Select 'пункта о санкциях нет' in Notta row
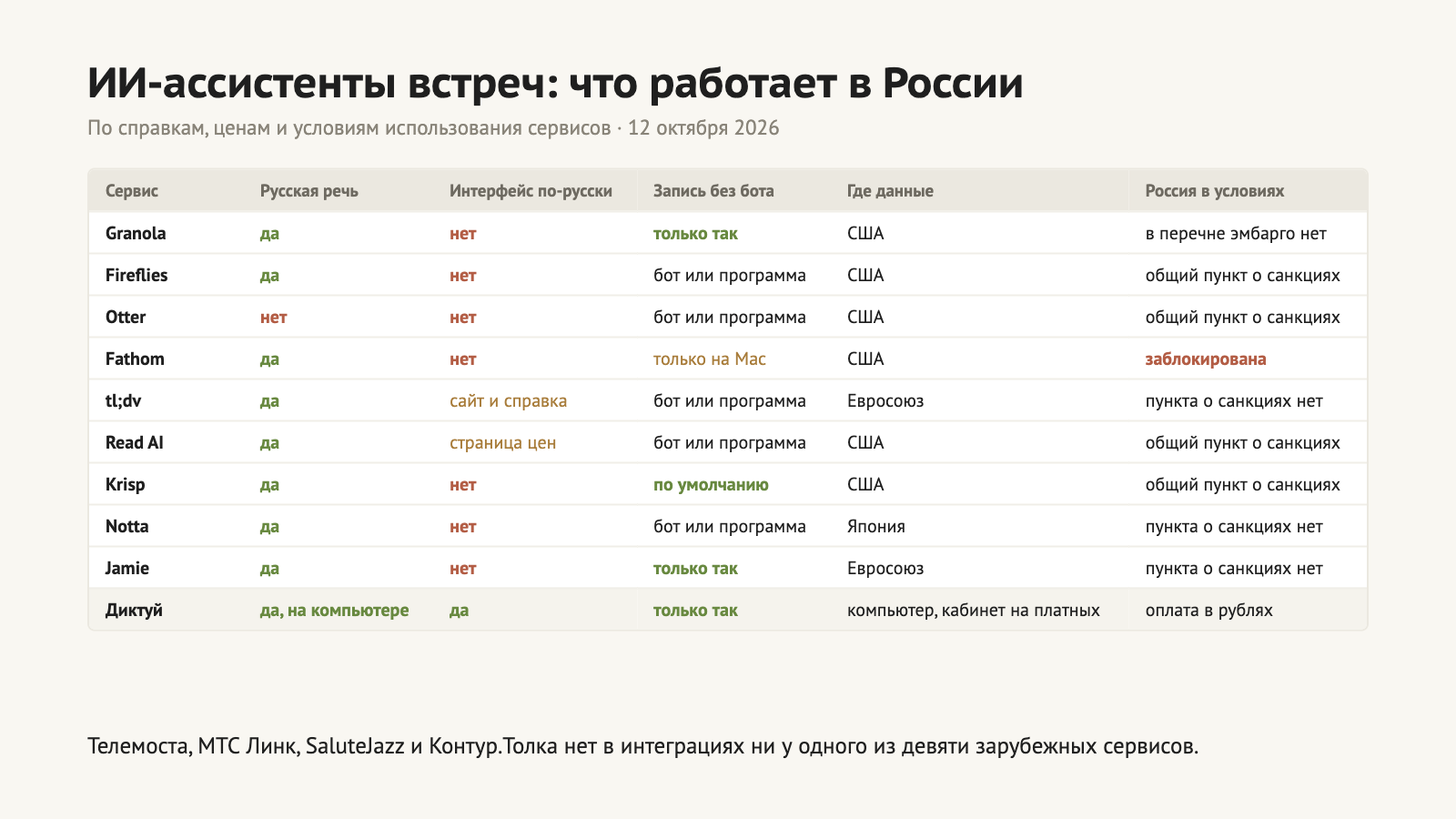The height and width of the screenshot is (819, 1456). click(x=1234, y=526)
